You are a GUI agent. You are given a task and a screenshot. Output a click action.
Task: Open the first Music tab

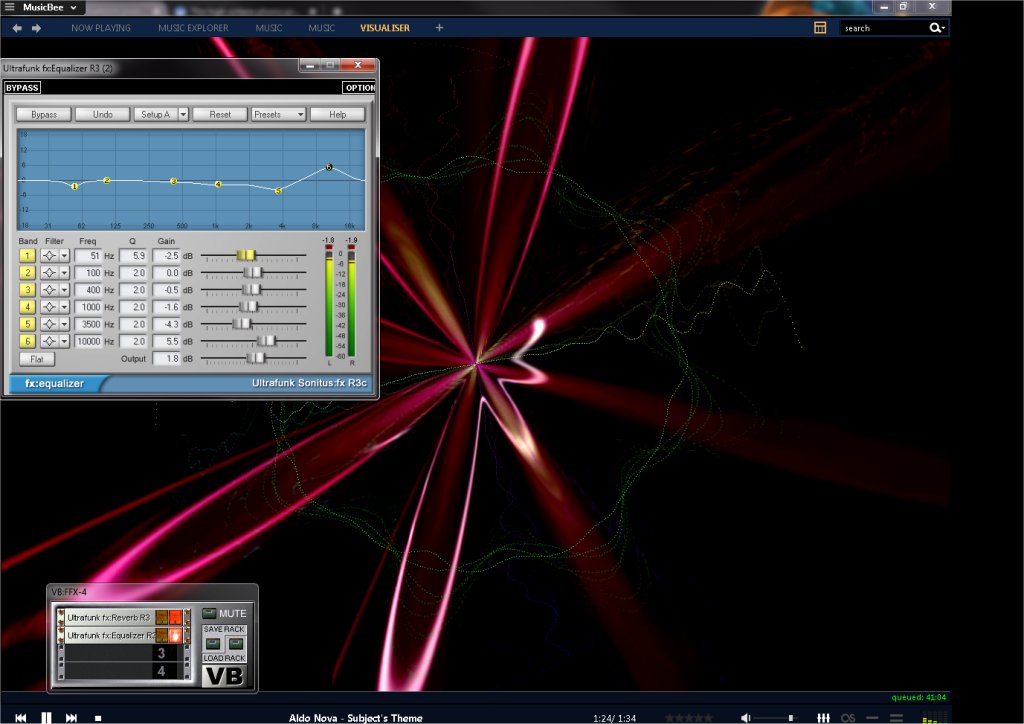tap(269, 28)
